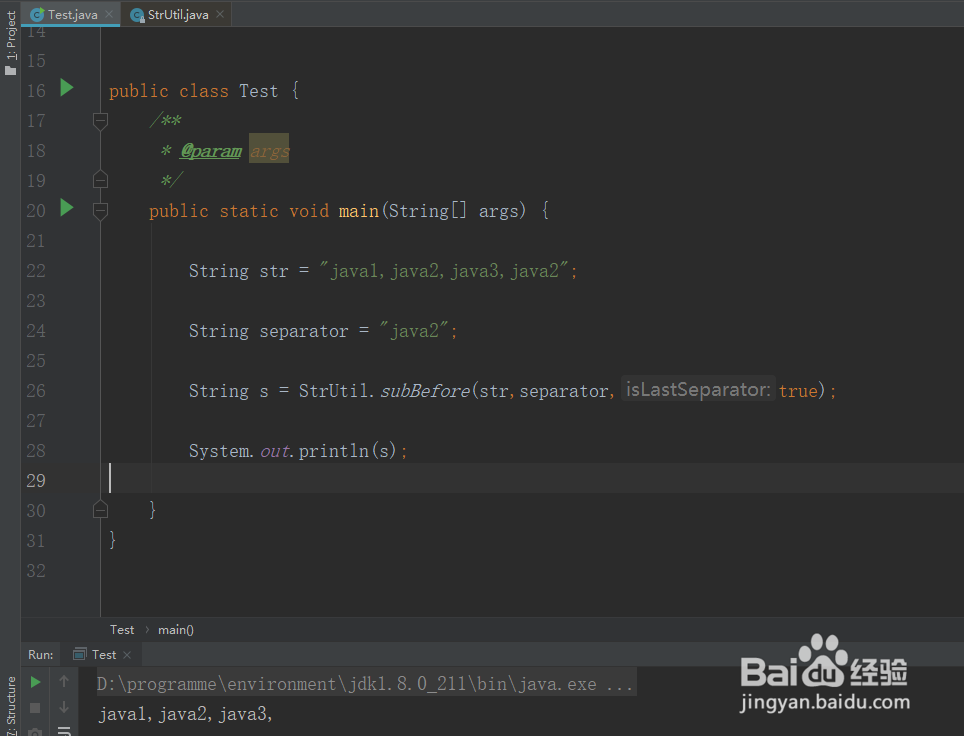Click the highlighted args in Javadoc
Viewport: 964px width, 736px height.
[x=269, y=151]
